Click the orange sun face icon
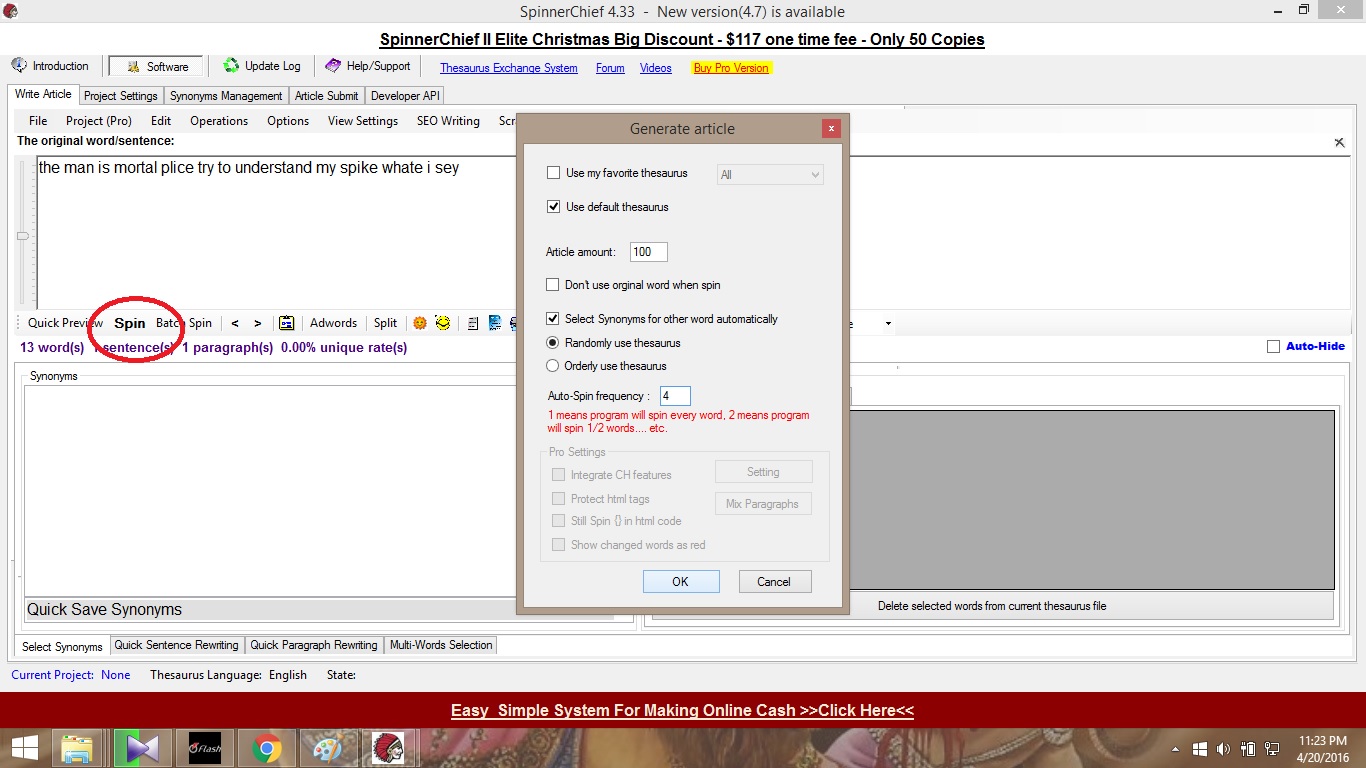 [x=420, y=323]
